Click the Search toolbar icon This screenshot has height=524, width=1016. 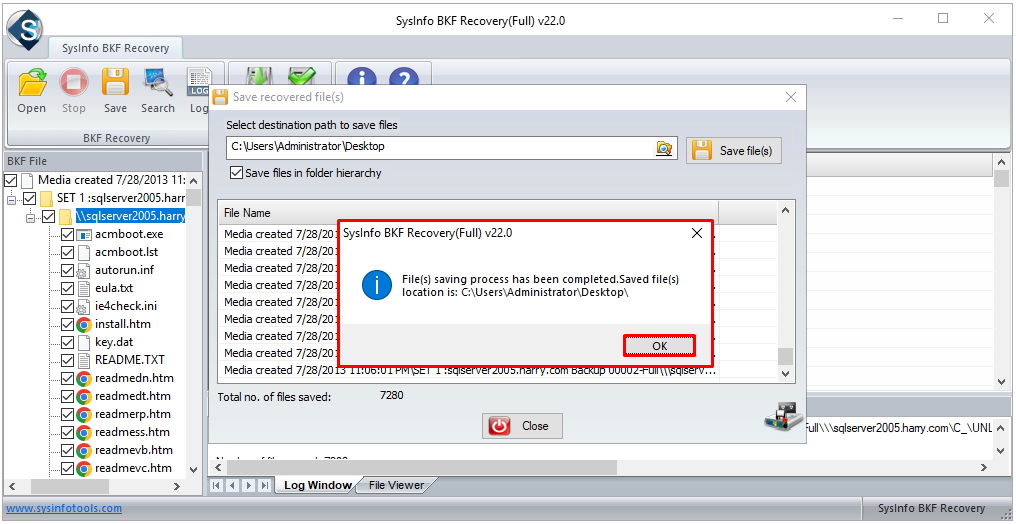[x=157, y=83]
